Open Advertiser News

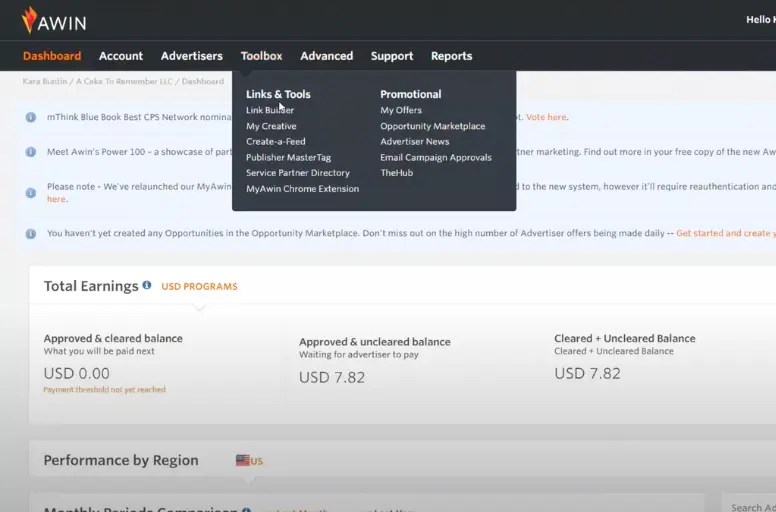(415, 141)
